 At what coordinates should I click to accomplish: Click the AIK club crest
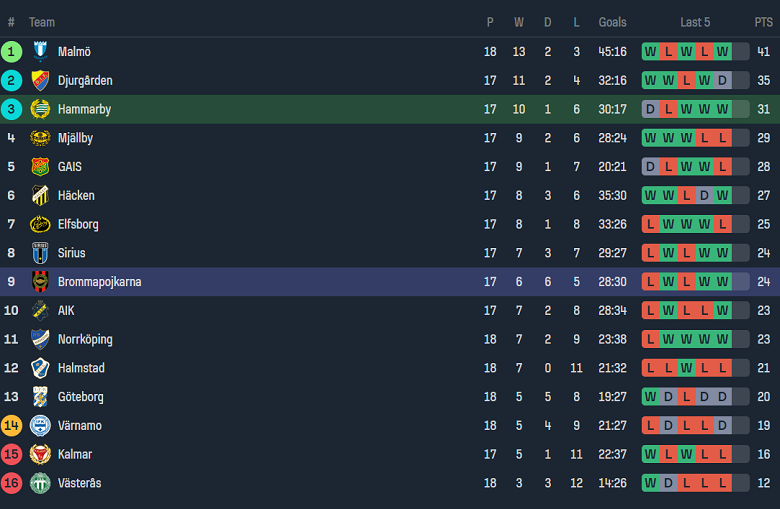(40, 311)
